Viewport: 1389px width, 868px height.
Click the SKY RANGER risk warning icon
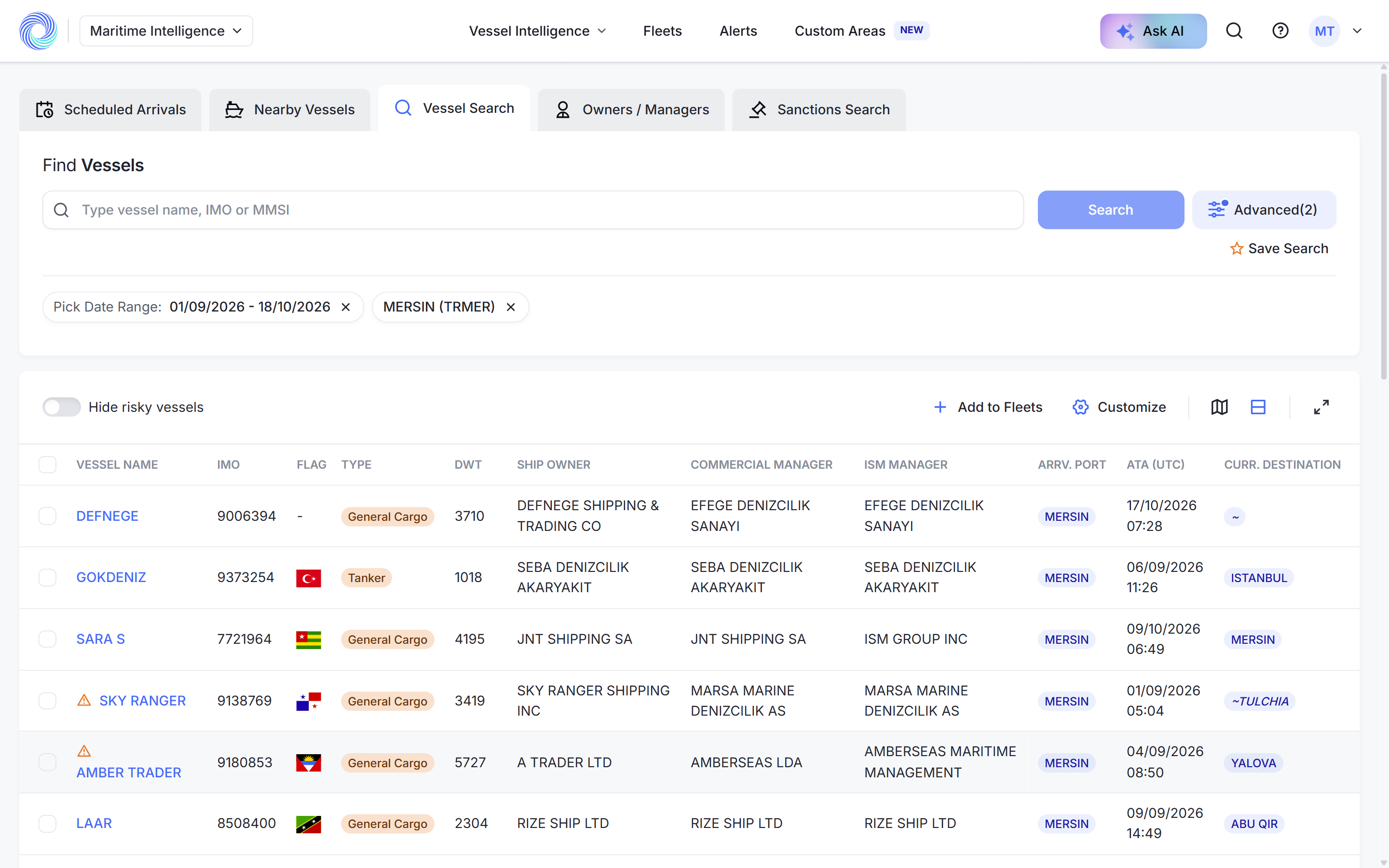[x=84, y=700]
